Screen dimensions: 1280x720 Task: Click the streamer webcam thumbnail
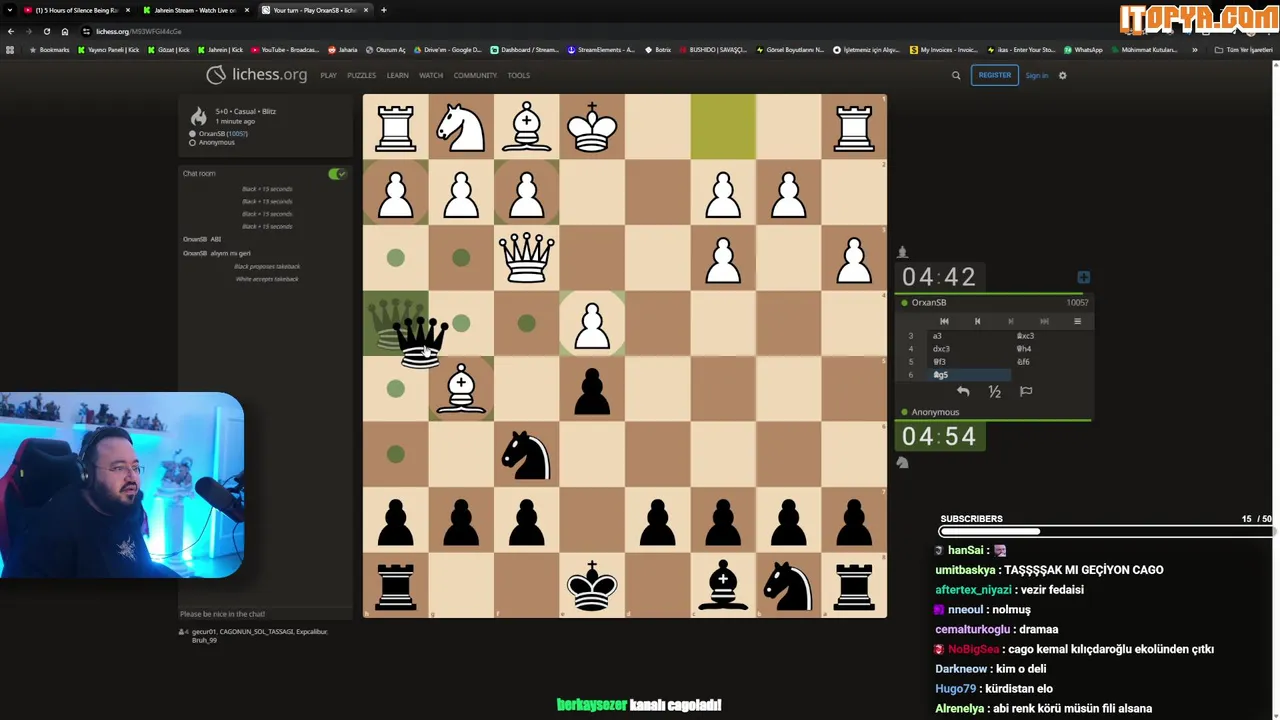coord(121,486)
